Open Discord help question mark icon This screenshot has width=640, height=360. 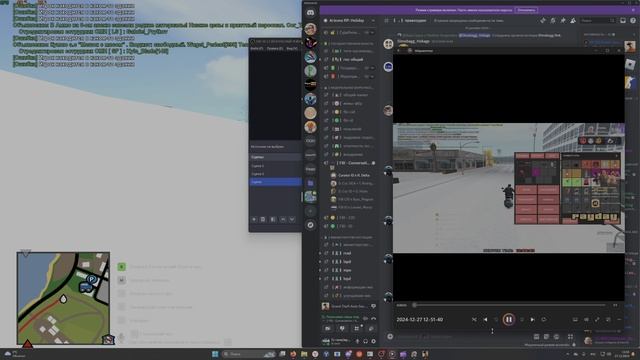point(633,20)
